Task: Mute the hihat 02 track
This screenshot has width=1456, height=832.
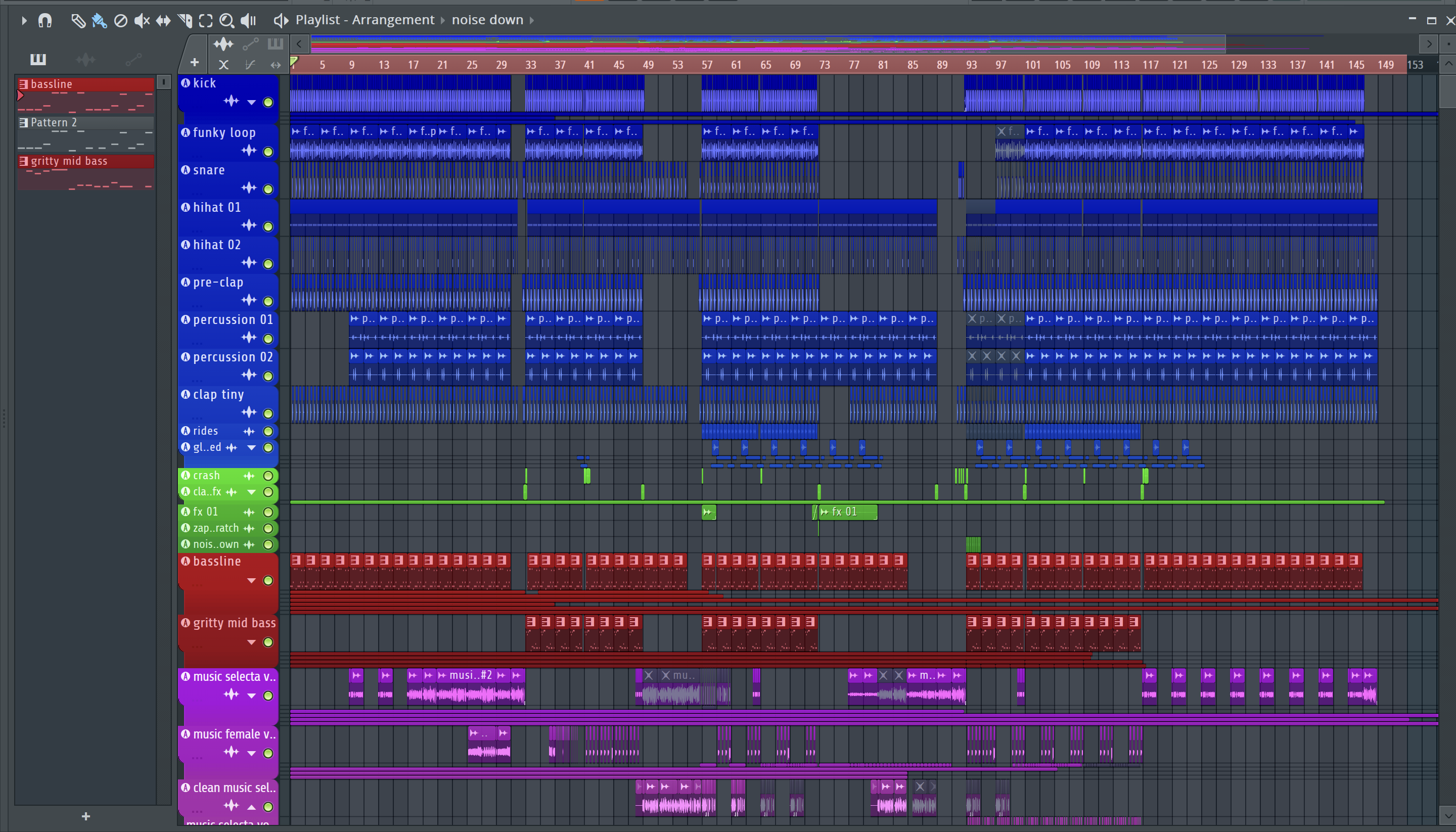Action: 268,263
